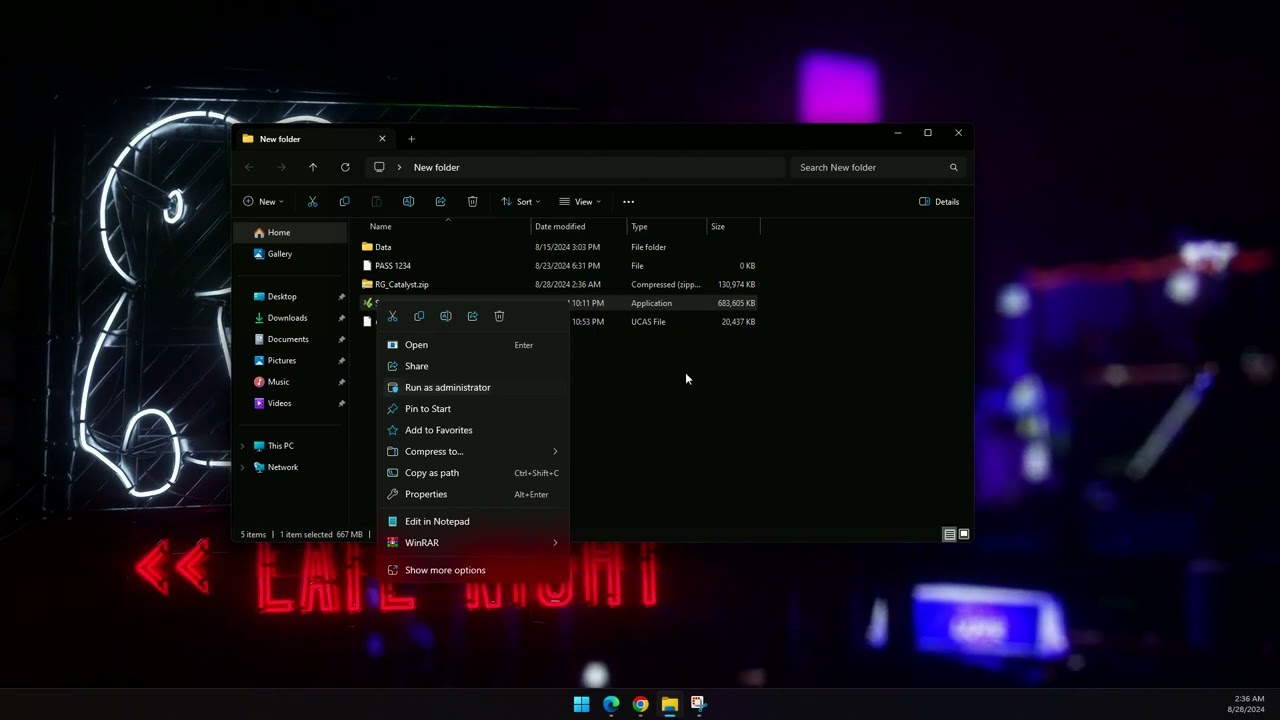This screenshot has height=720, width=1280.
Task: Launch Microsoft Edge from the taskbar
Action: (611, 704)
